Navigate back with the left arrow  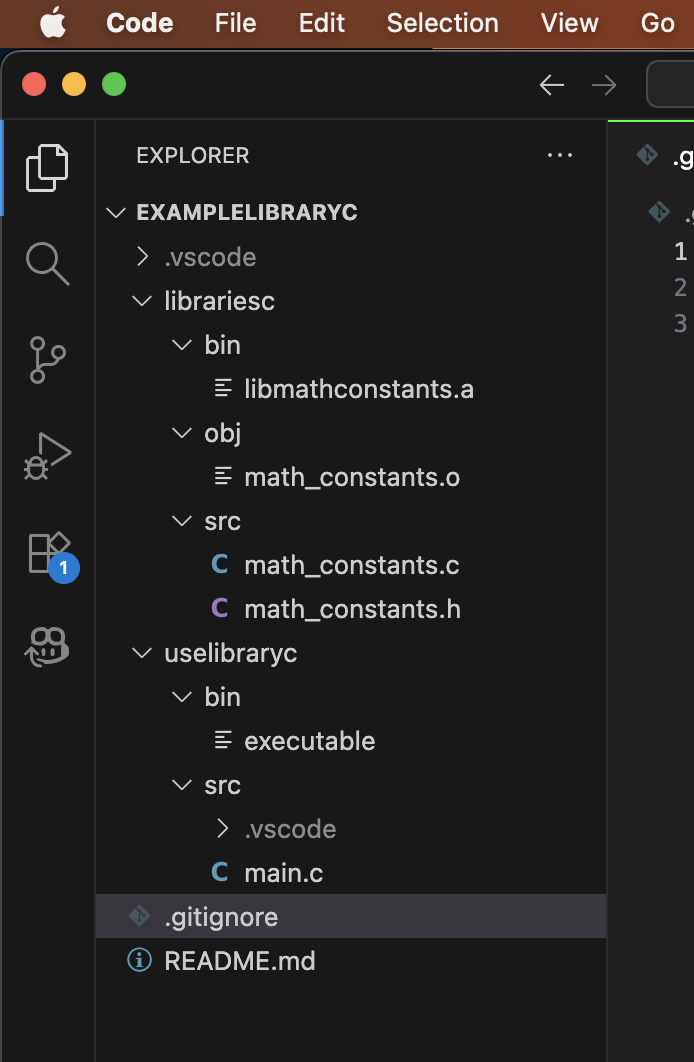(x=552, y=85)
